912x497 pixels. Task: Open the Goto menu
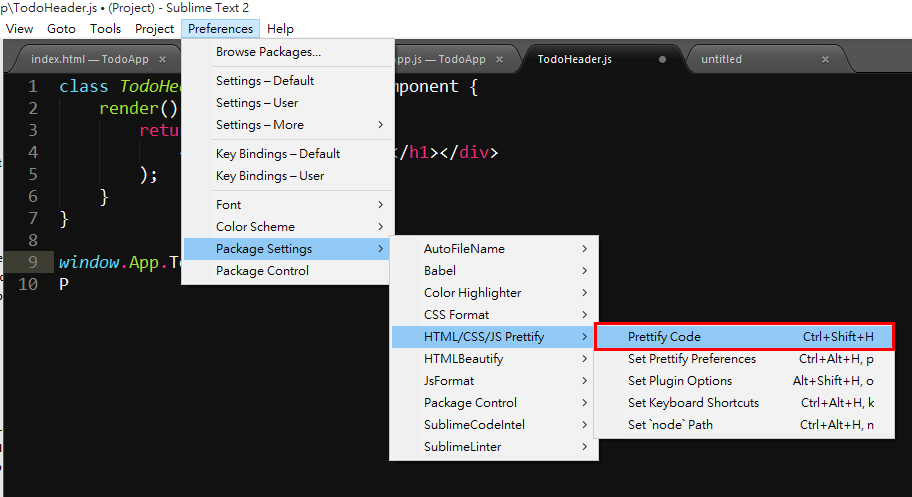click(61, 29)
